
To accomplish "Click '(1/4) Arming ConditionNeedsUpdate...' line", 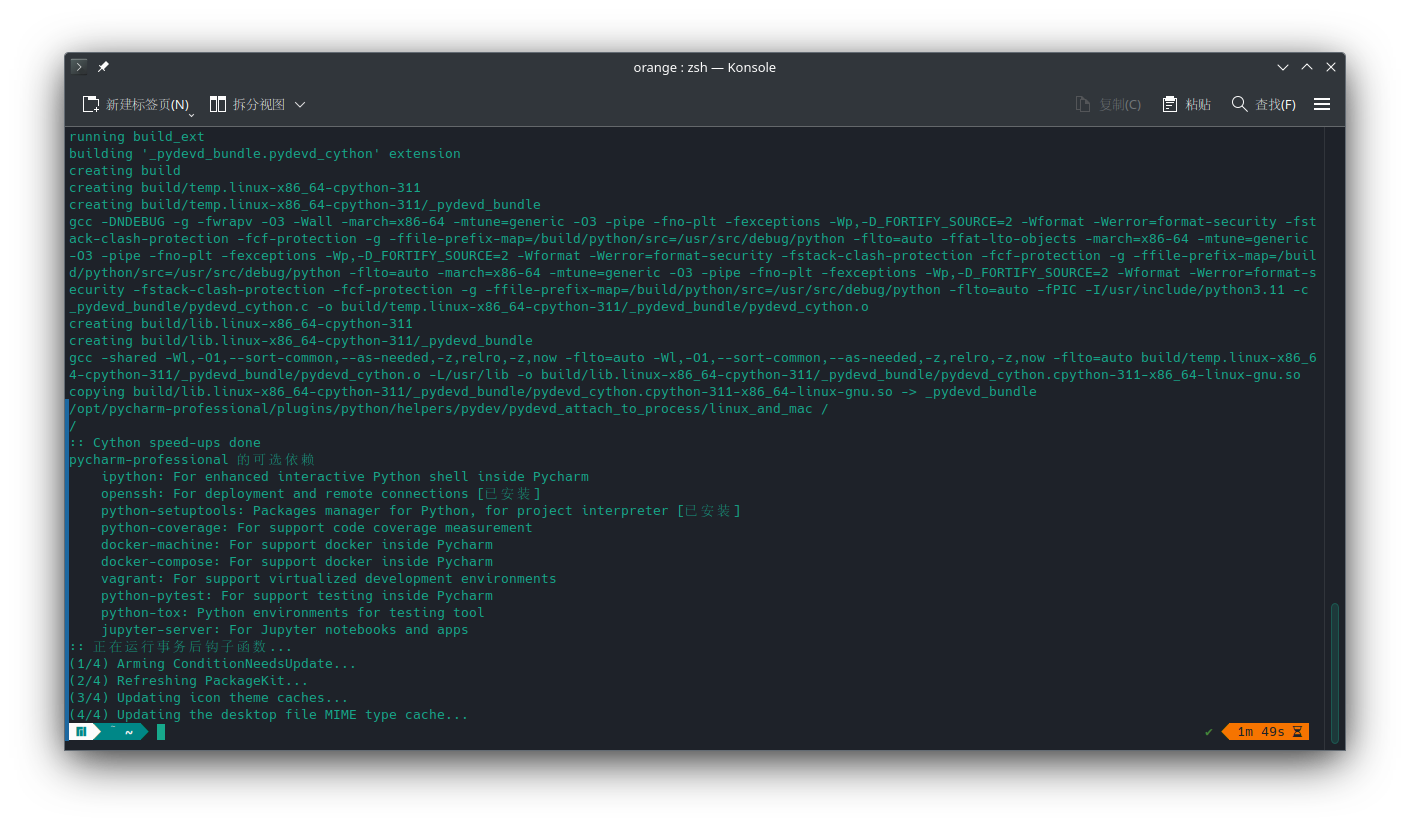I will 213,664.
